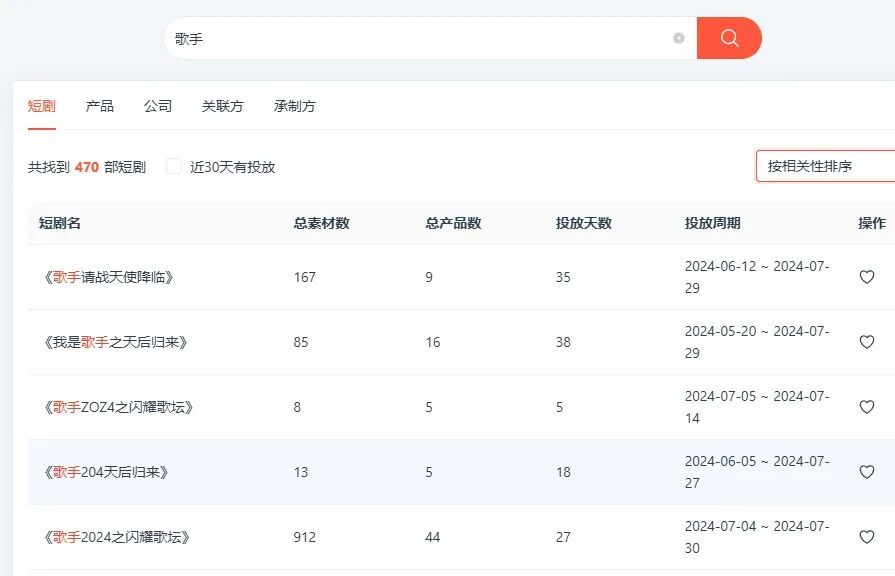Toggle the heart for 《歌手204天后归来》
This screenshot has width=895, height=576.
coord(866,472)
